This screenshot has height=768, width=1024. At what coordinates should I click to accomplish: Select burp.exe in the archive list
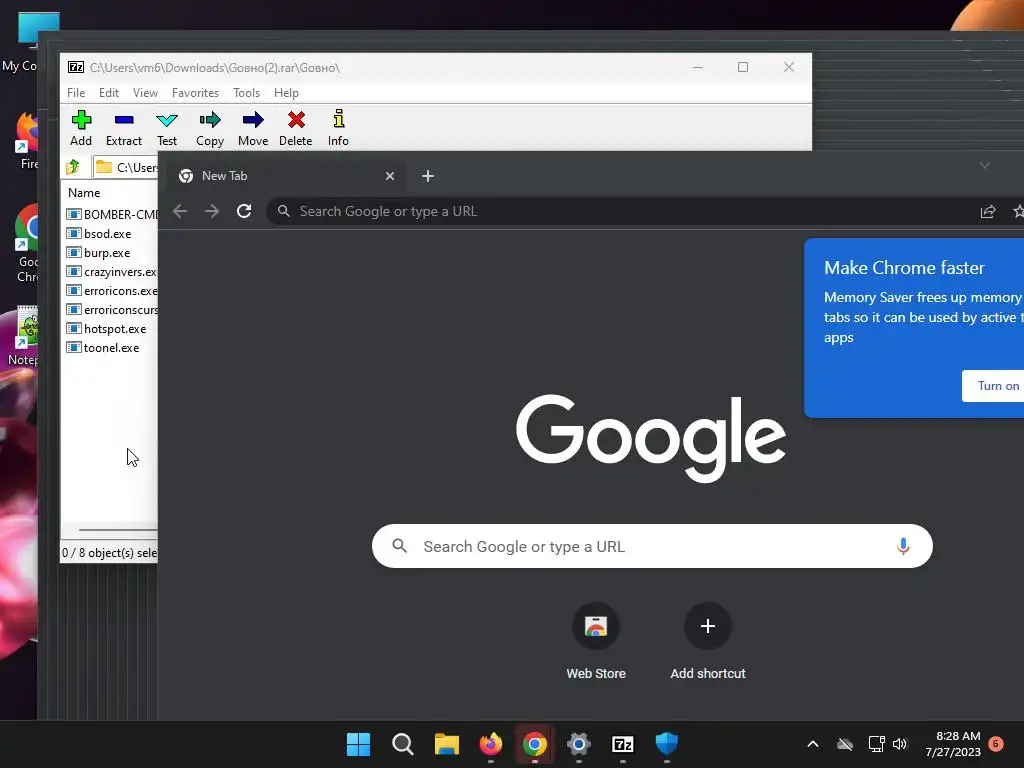[98, 252]
